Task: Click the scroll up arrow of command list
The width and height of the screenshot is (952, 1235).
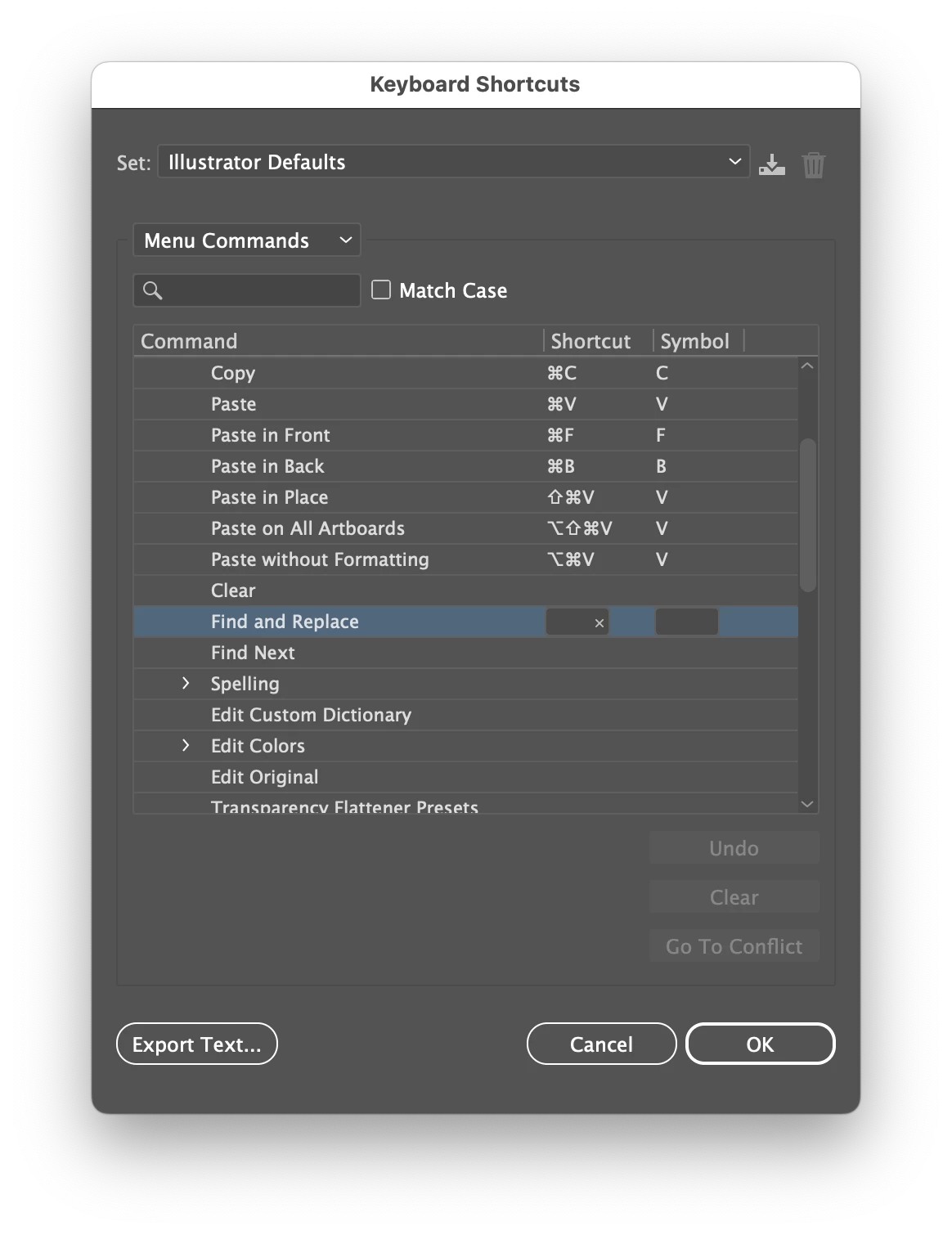Action: point(807,366)
